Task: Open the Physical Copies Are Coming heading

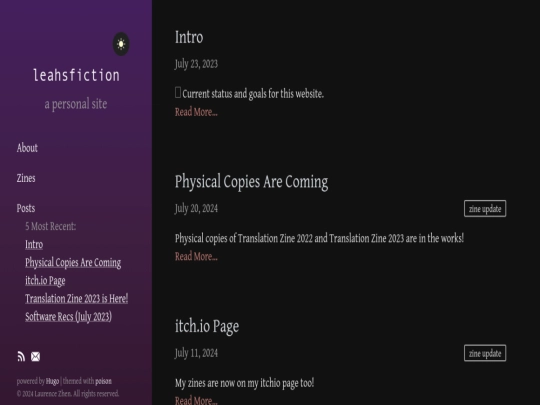Action: tap(251, 182)
